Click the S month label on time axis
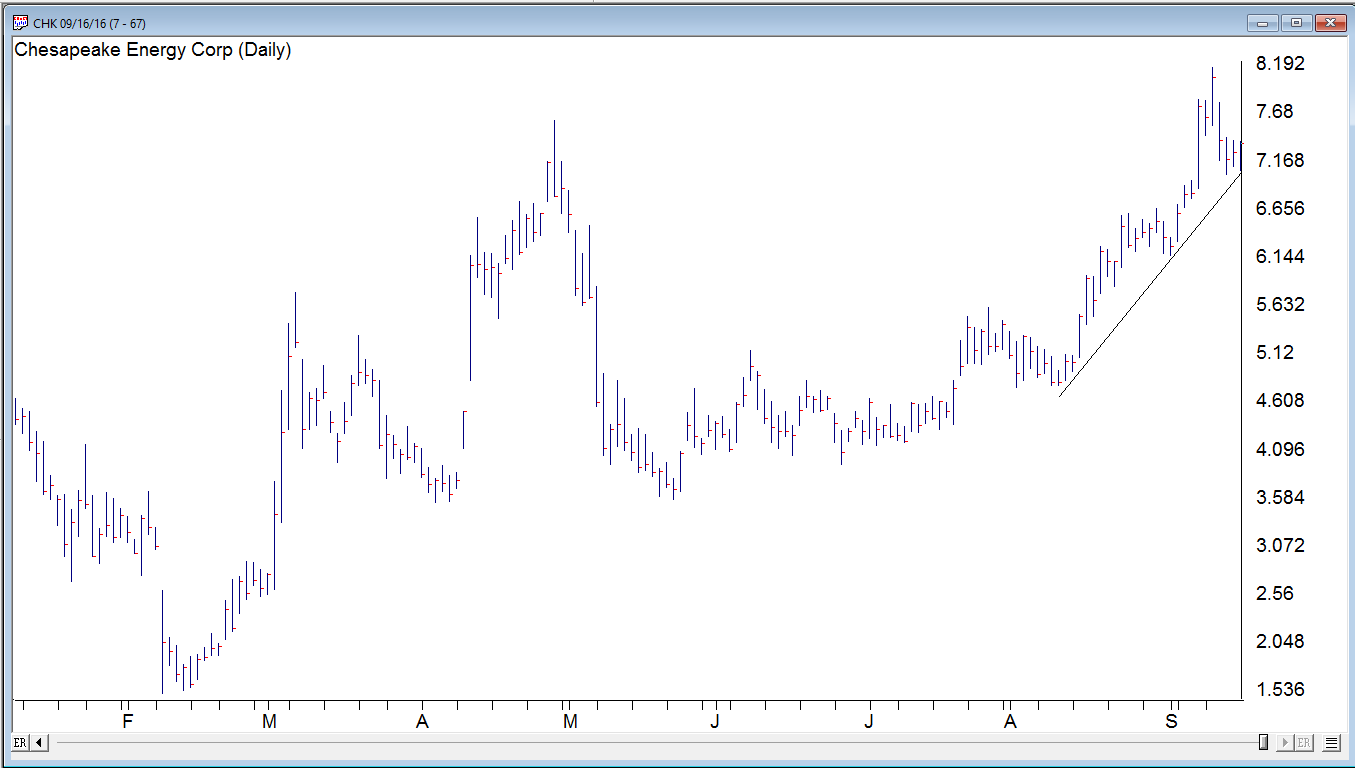1355x768 pixels. coord(1172,721)
